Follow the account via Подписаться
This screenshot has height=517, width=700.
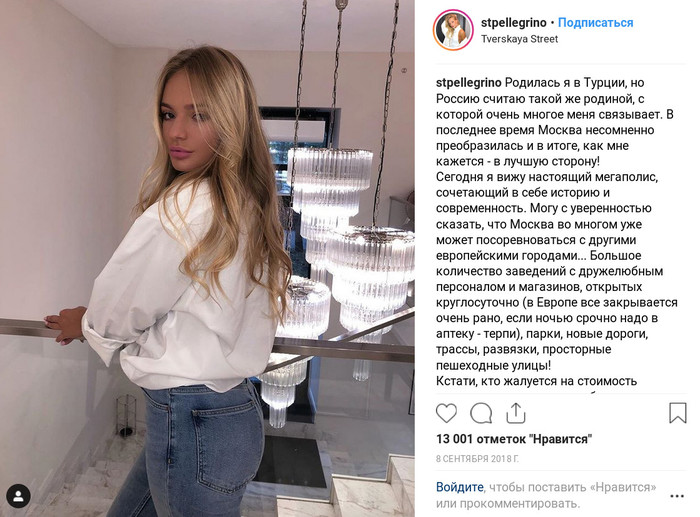pyautogui.click(x=596, y=22)
